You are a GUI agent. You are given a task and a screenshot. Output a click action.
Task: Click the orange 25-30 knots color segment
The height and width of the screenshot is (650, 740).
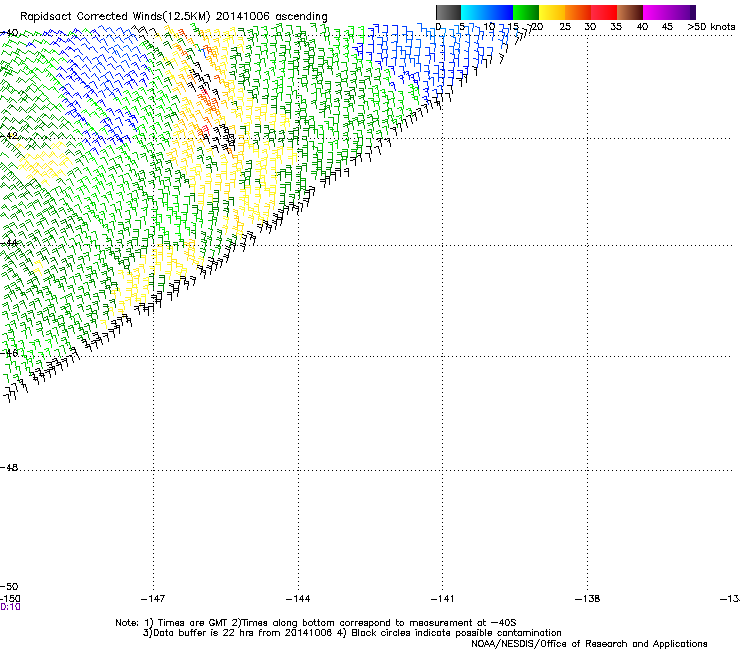pos(578,12)
